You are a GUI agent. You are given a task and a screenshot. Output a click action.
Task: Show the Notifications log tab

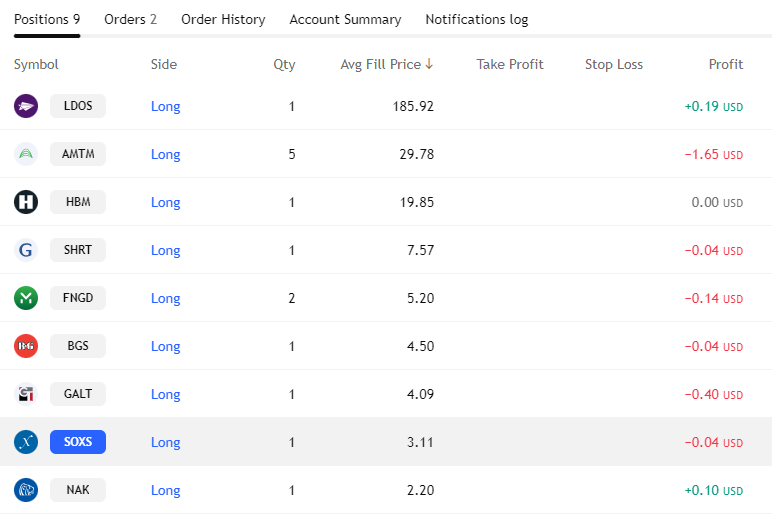click(476, 19)
